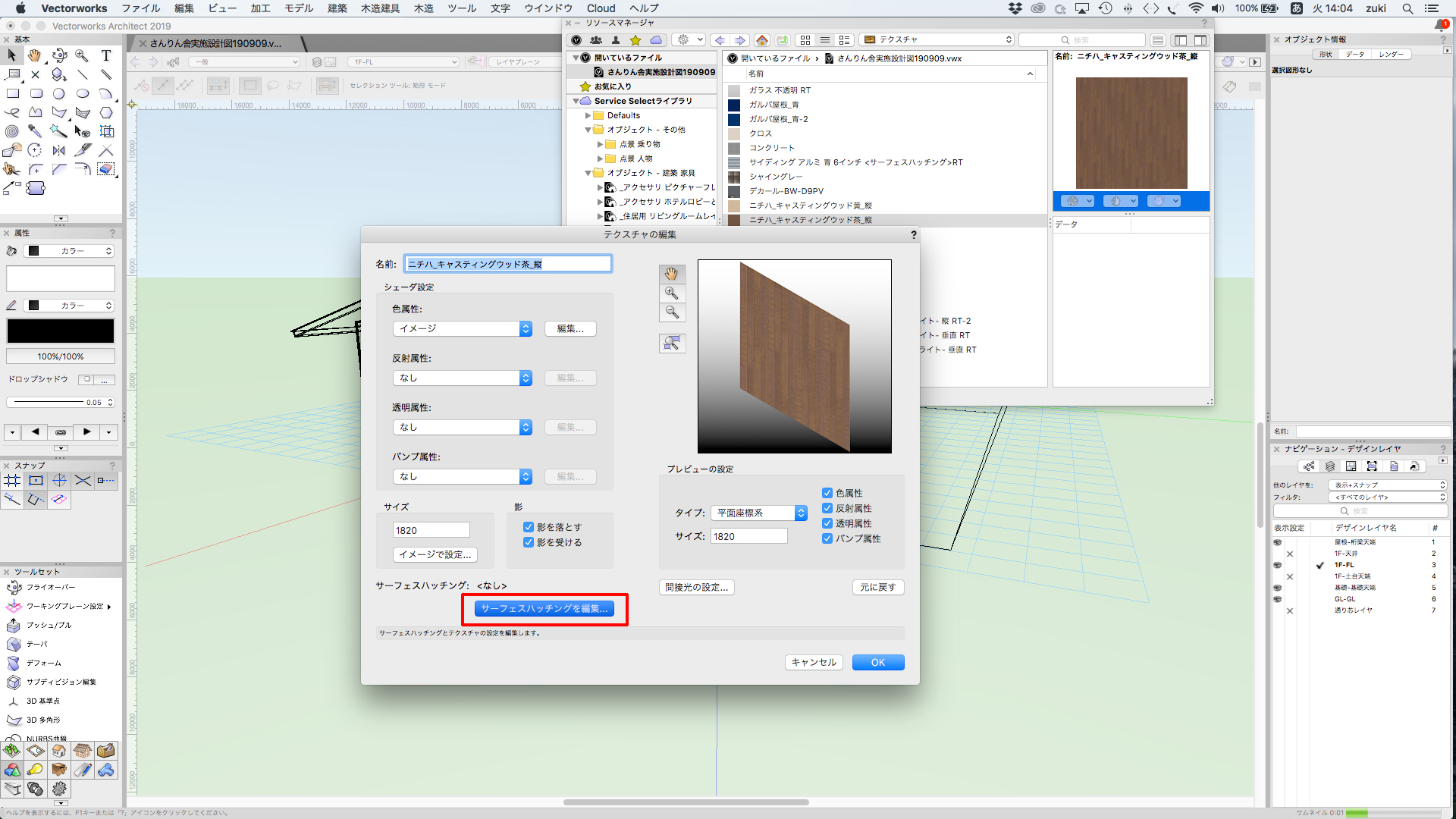Uncheck 透明属性 in preview settings

(x=827, y=523)
